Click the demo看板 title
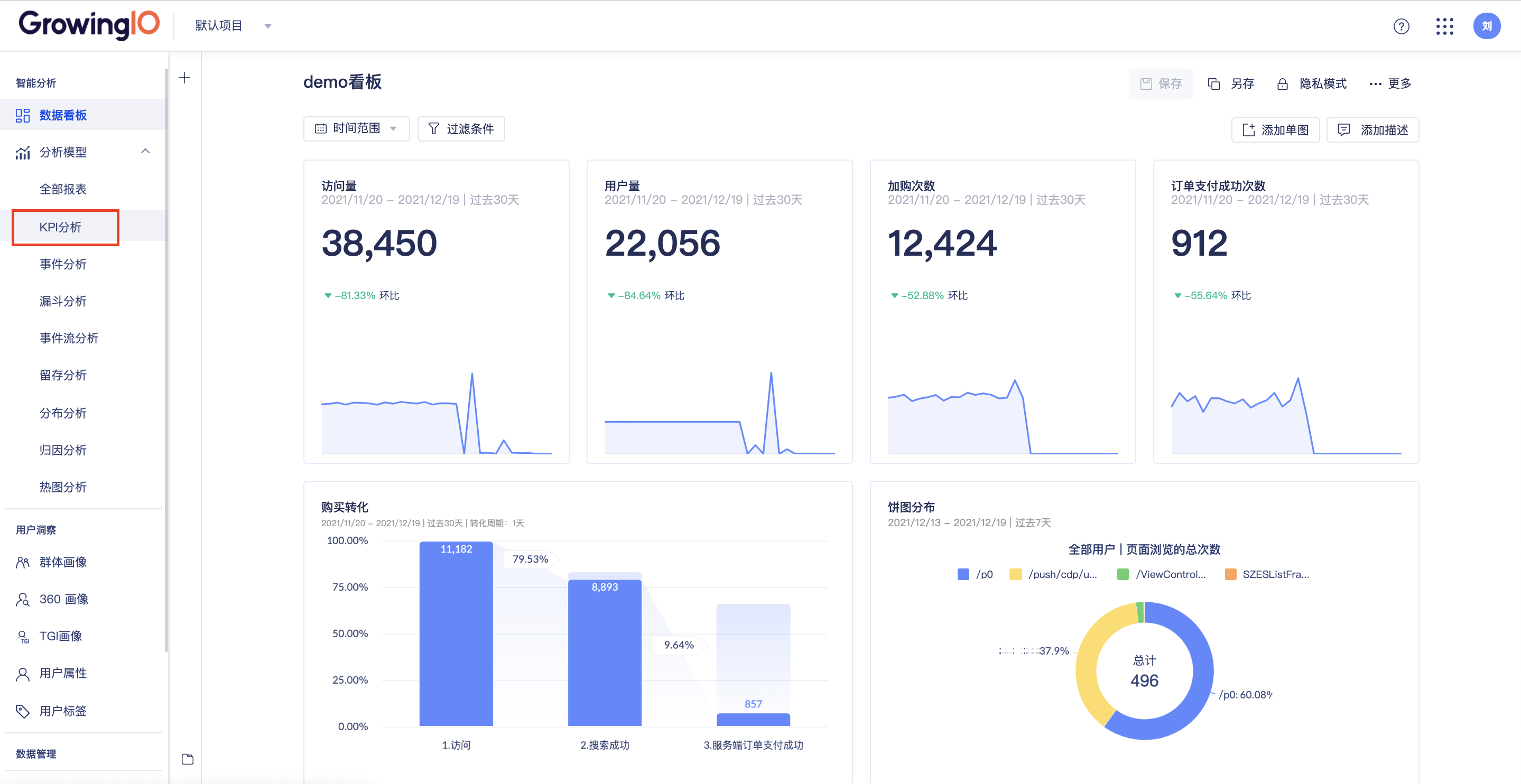The image size is (1521, 784). tap(342, 82)
